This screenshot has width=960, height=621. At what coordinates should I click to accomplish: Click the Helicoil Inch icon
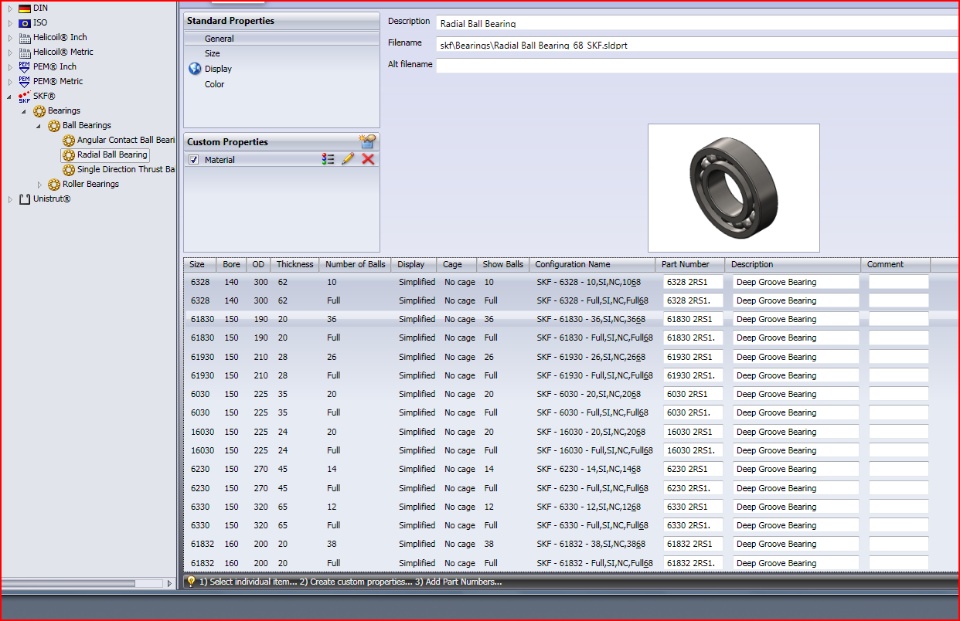[24, 37]
